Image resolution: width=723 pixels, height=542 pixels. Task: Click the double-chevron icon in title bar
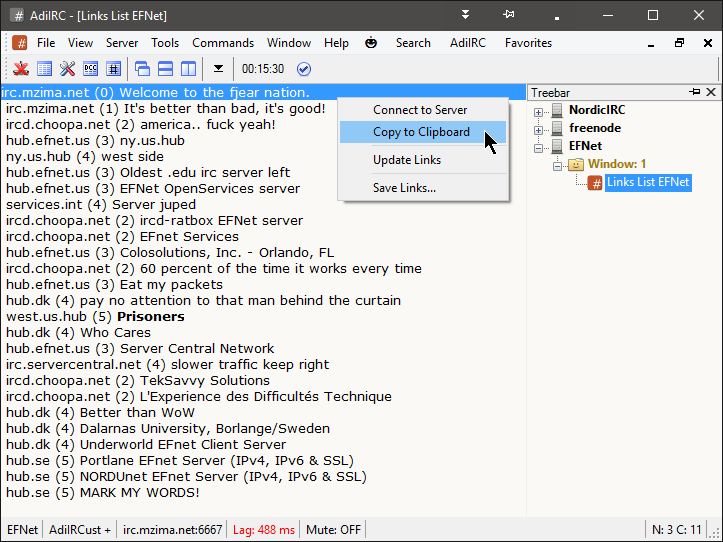[x=466, y=15]
